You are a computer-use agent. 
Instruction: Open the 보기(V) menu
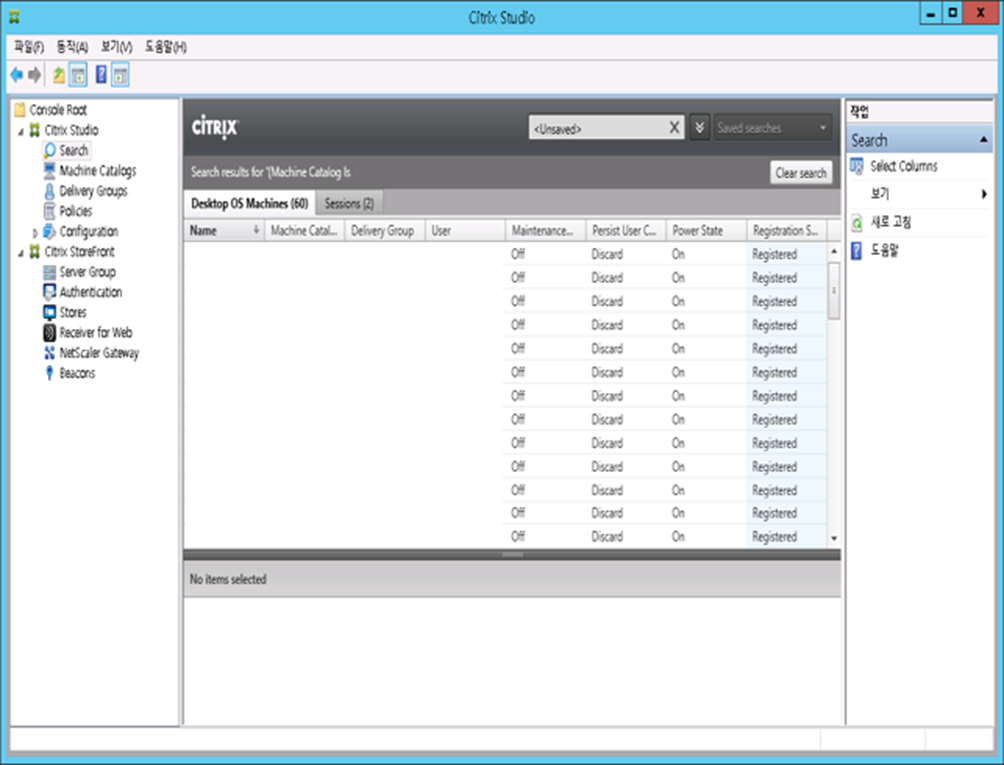point(117,47)
